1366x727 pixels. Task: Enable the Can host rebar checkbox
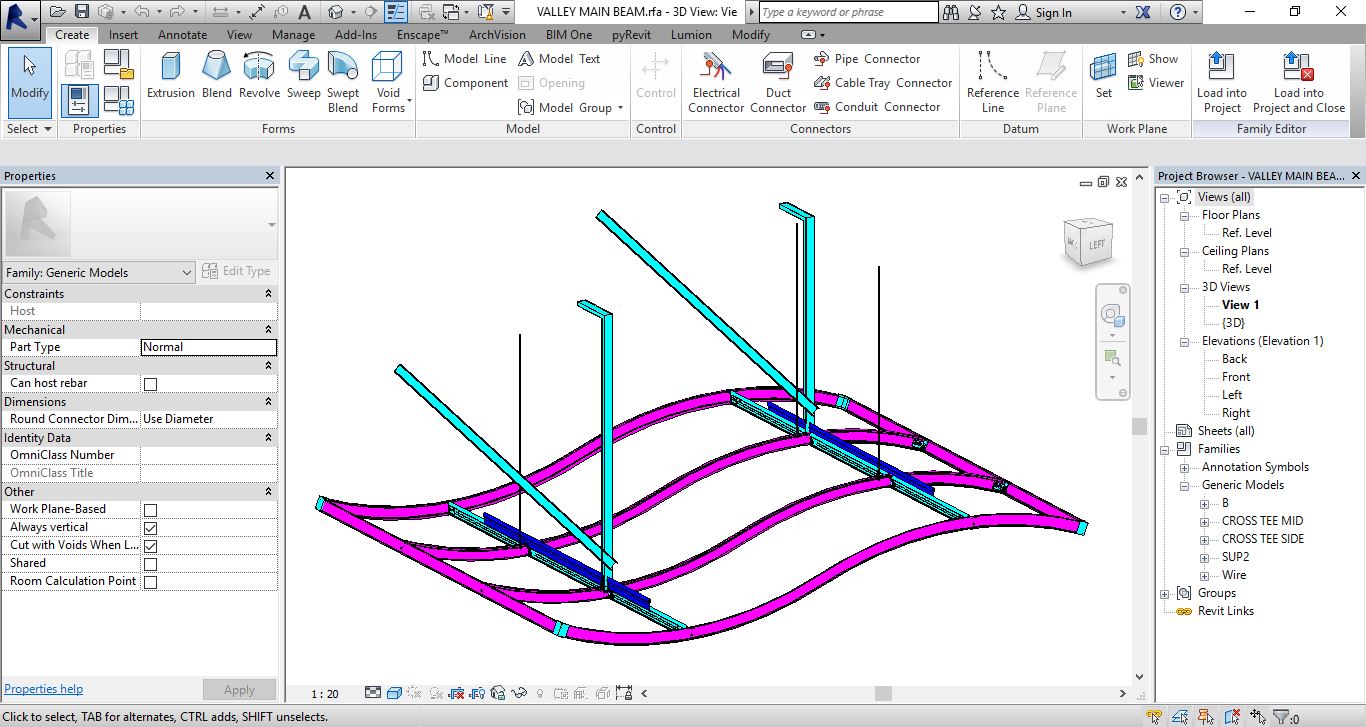(x=150, y=384)
